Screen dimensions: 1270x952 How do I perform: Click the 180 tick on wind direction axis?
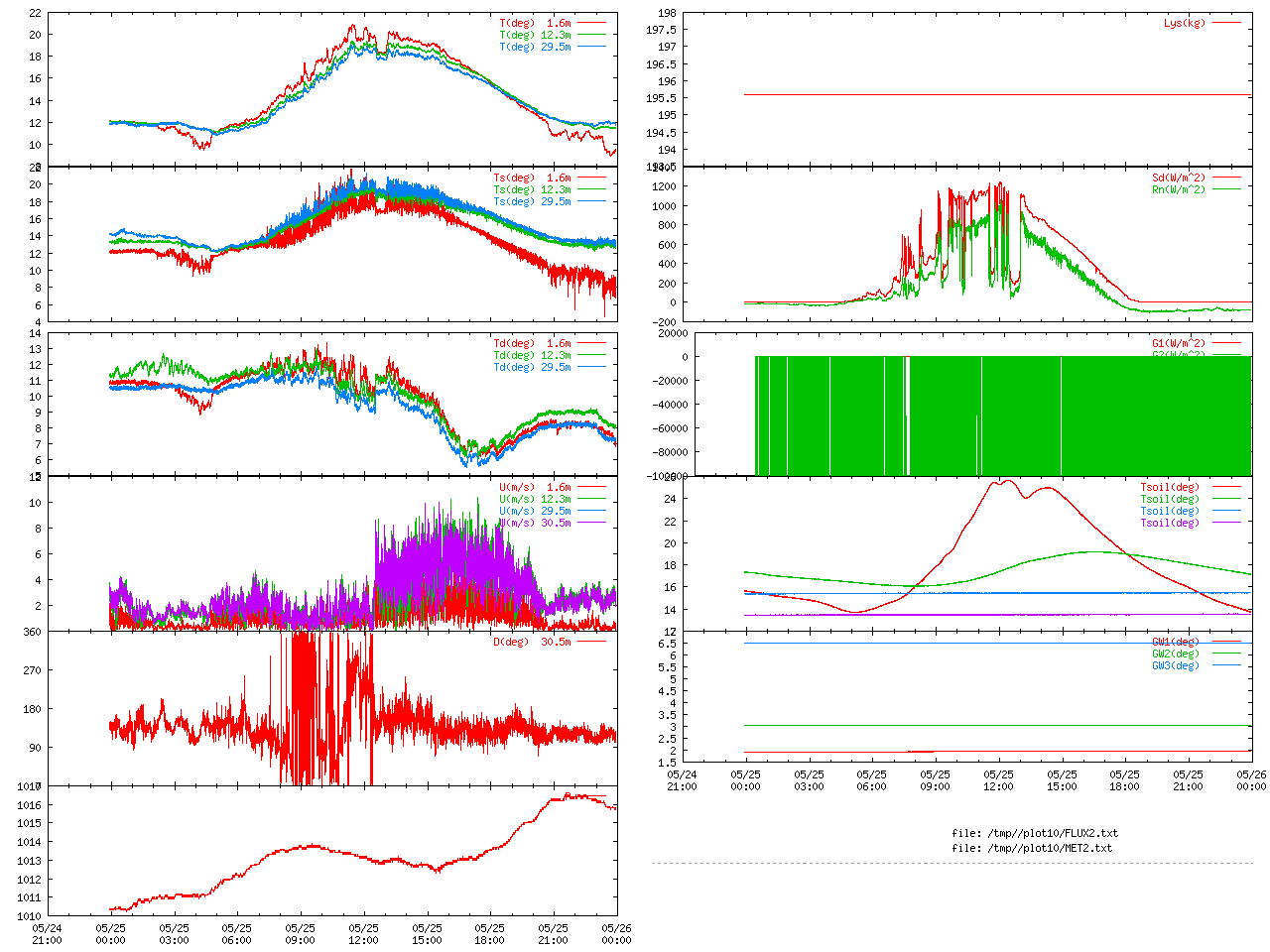pyautogui.click(x=32, y=709)
